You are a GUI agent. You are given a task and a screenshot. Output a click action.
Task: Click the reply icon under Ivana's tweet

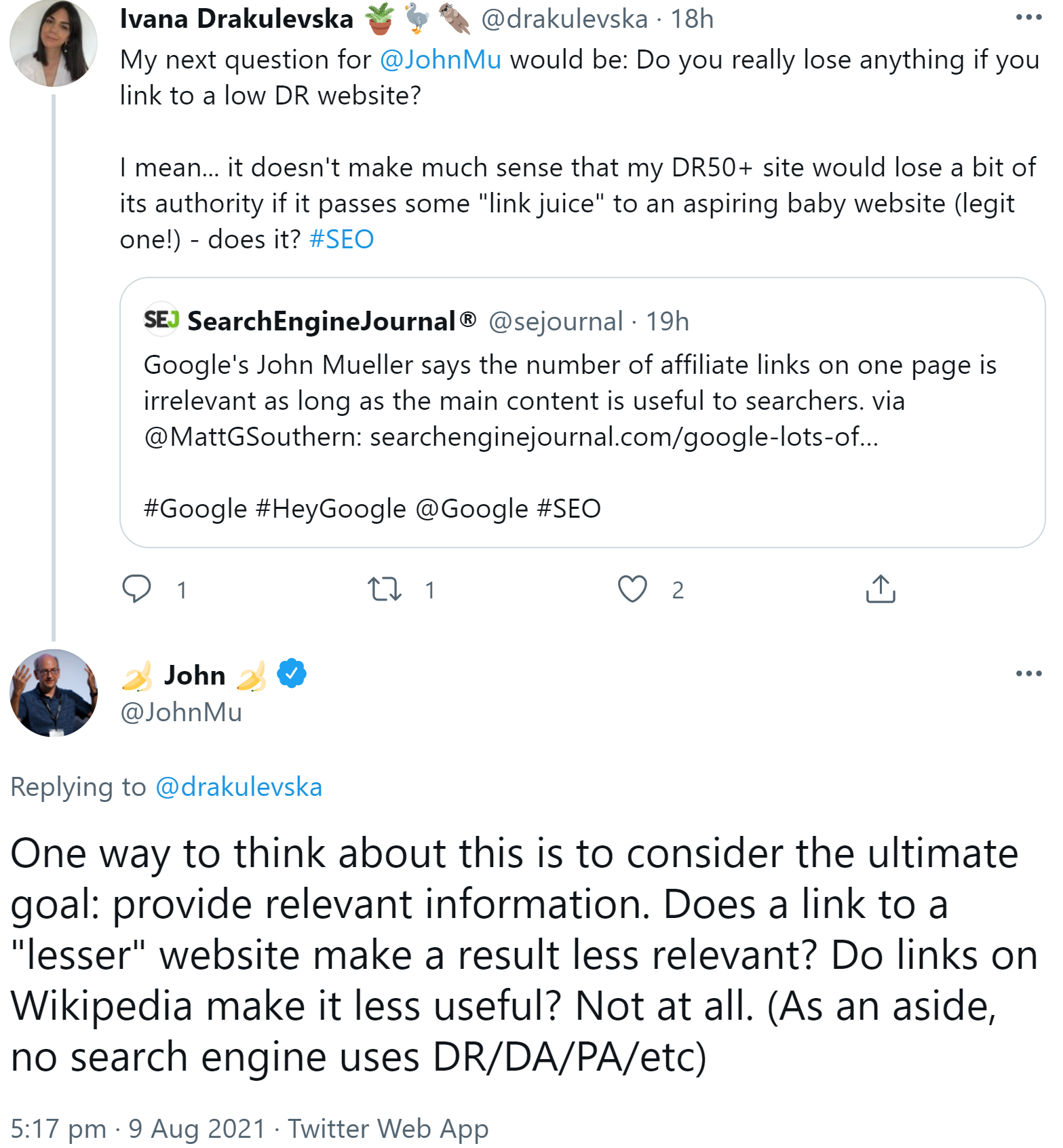[136, 589]
